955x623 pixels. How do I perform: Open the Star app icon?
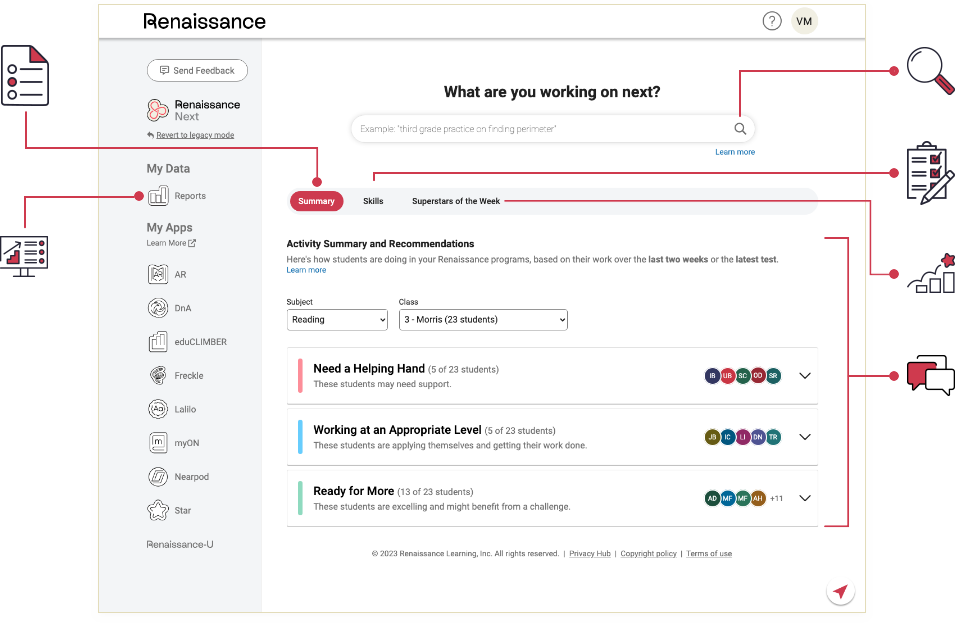coord(158,510)
